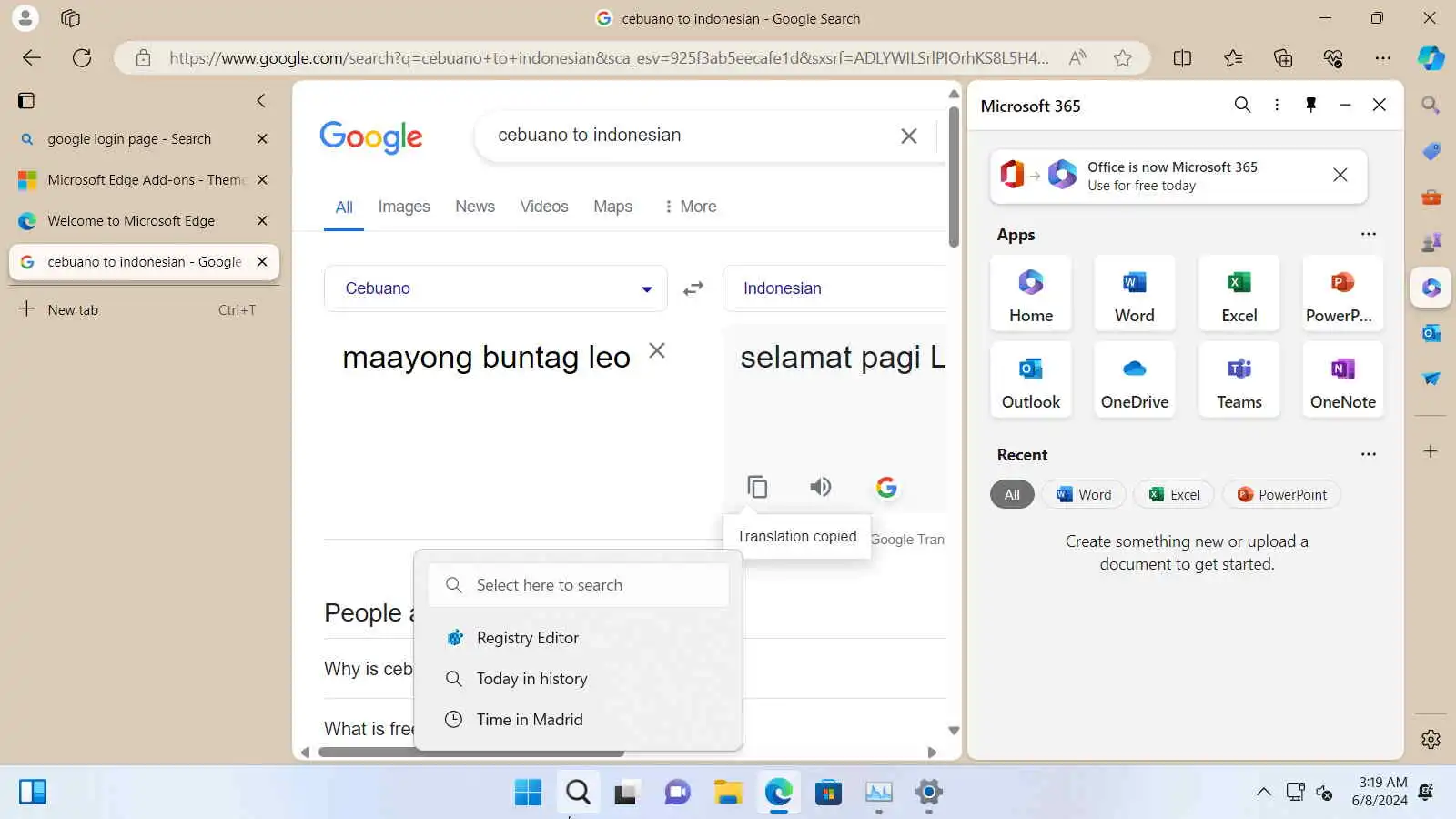Copy the Indonesian translation

click(757, 487)
